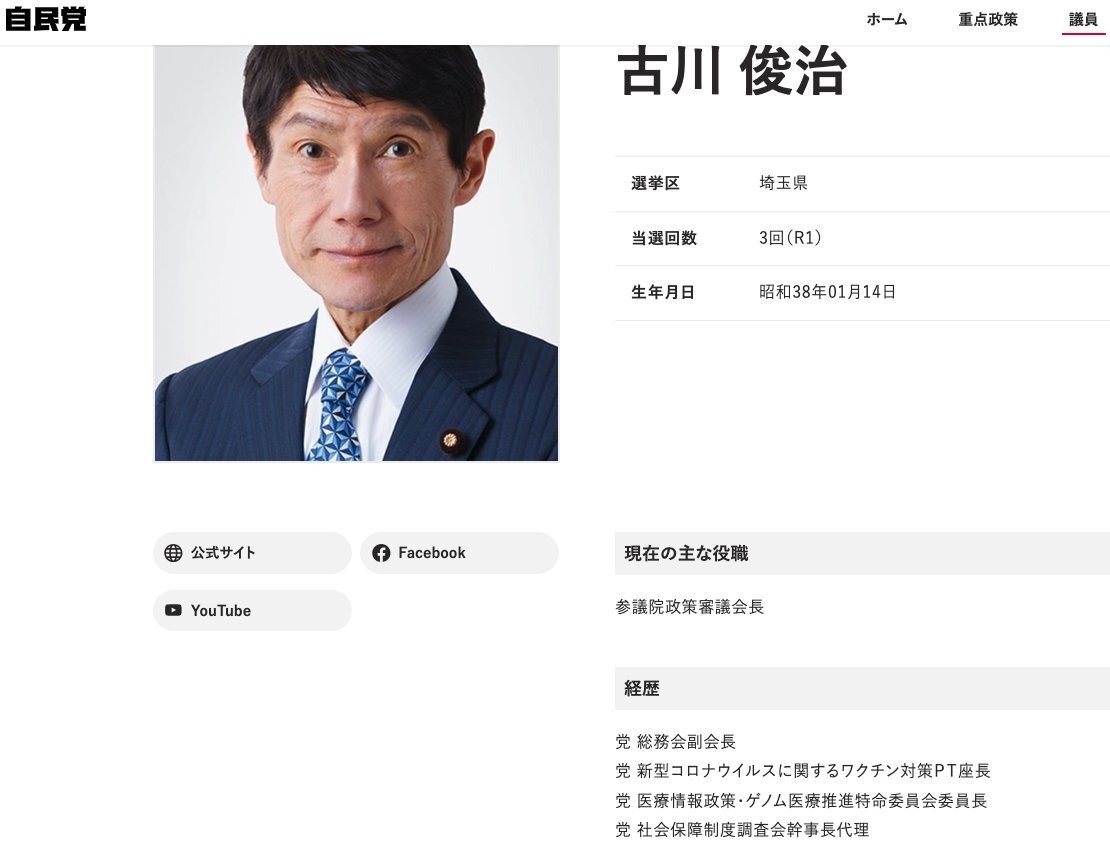The width and height of the screenshot is (1110, 849).
Task: Open the 公式サイト link button
Action: pos(252,553)
